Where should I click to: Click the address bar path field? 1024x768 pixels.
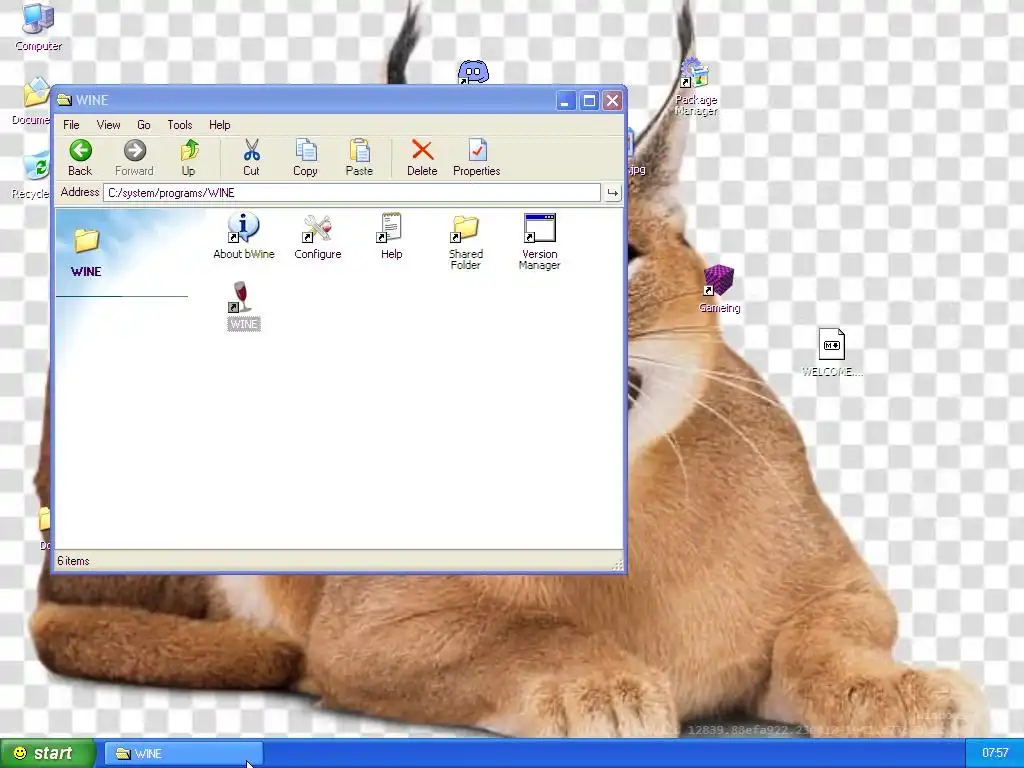pos(351,193)
